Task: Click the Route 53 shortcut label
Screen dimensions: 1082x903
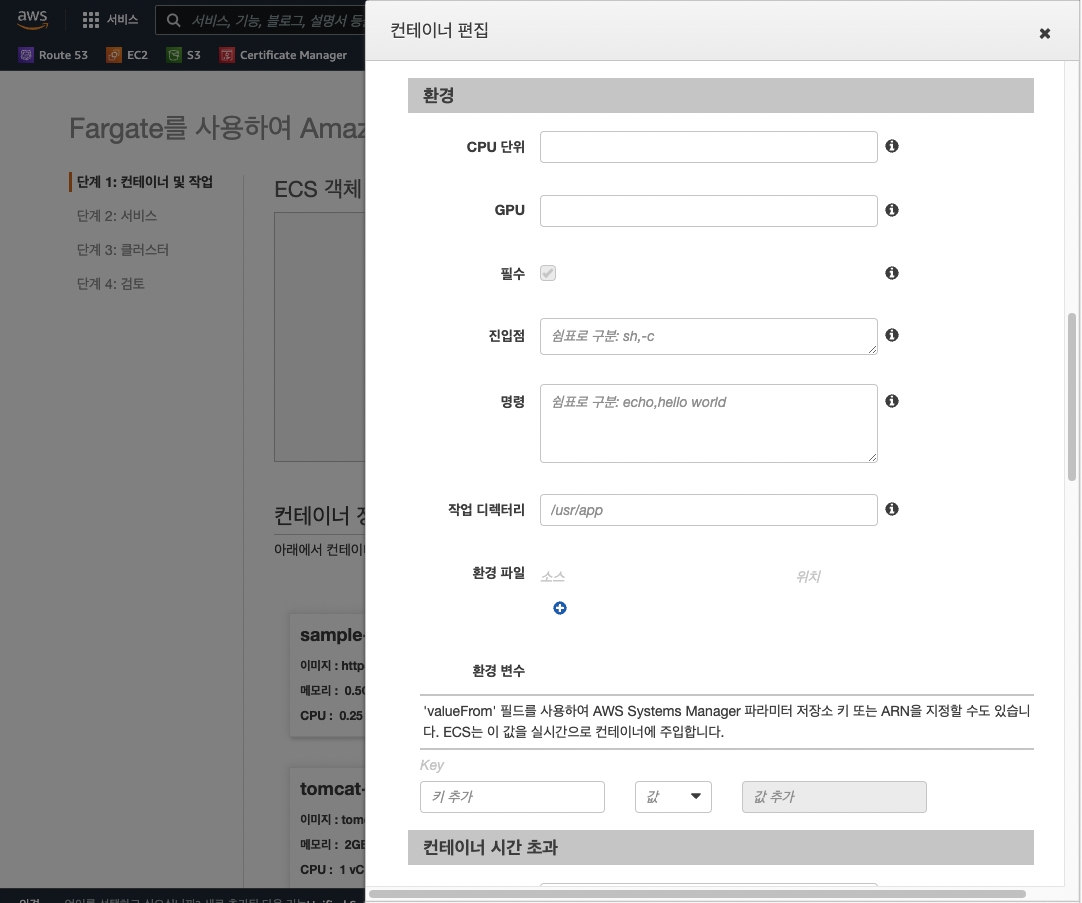Action: tap(63, 55)
